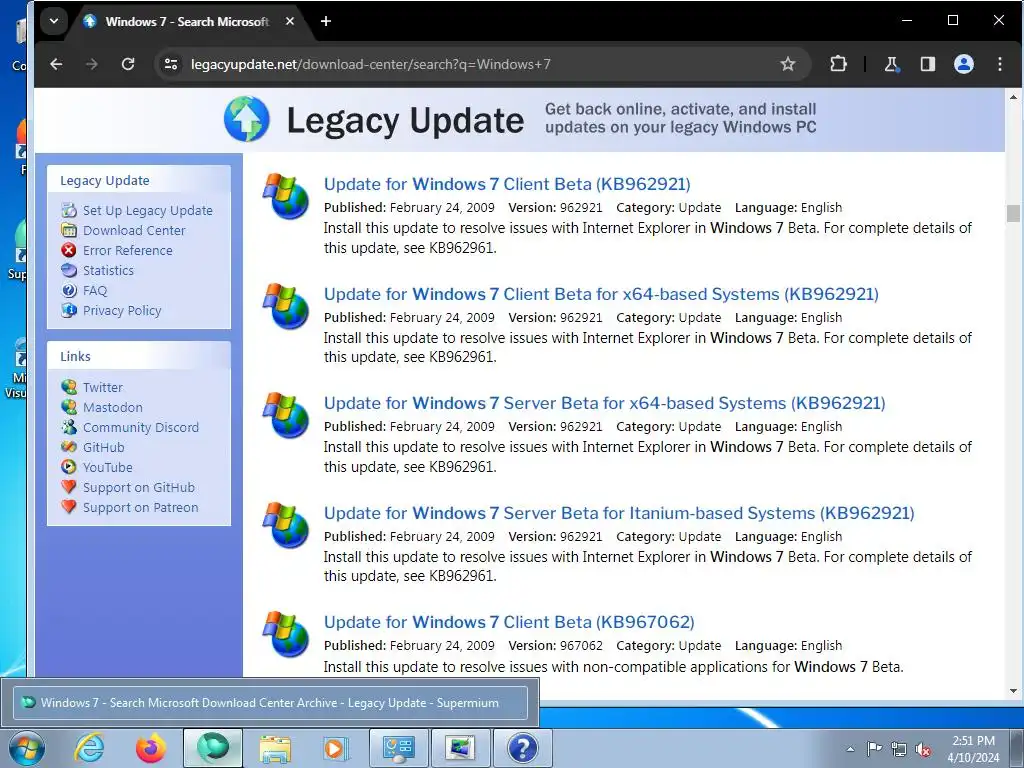
Task: Click the Legacy Update globe logo
Action: tap(246, 119)
